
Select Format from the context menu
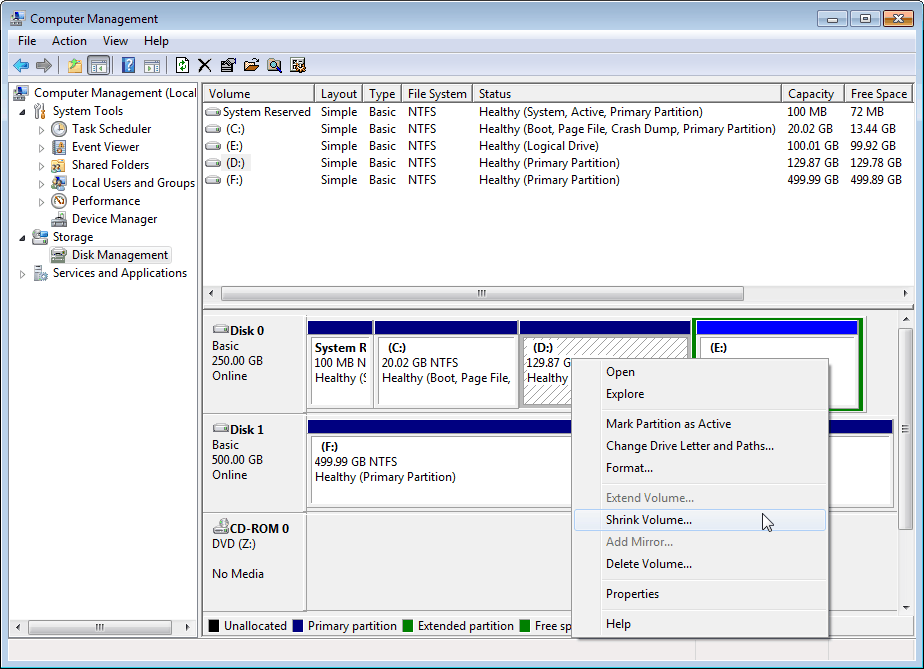coord(629,467)
